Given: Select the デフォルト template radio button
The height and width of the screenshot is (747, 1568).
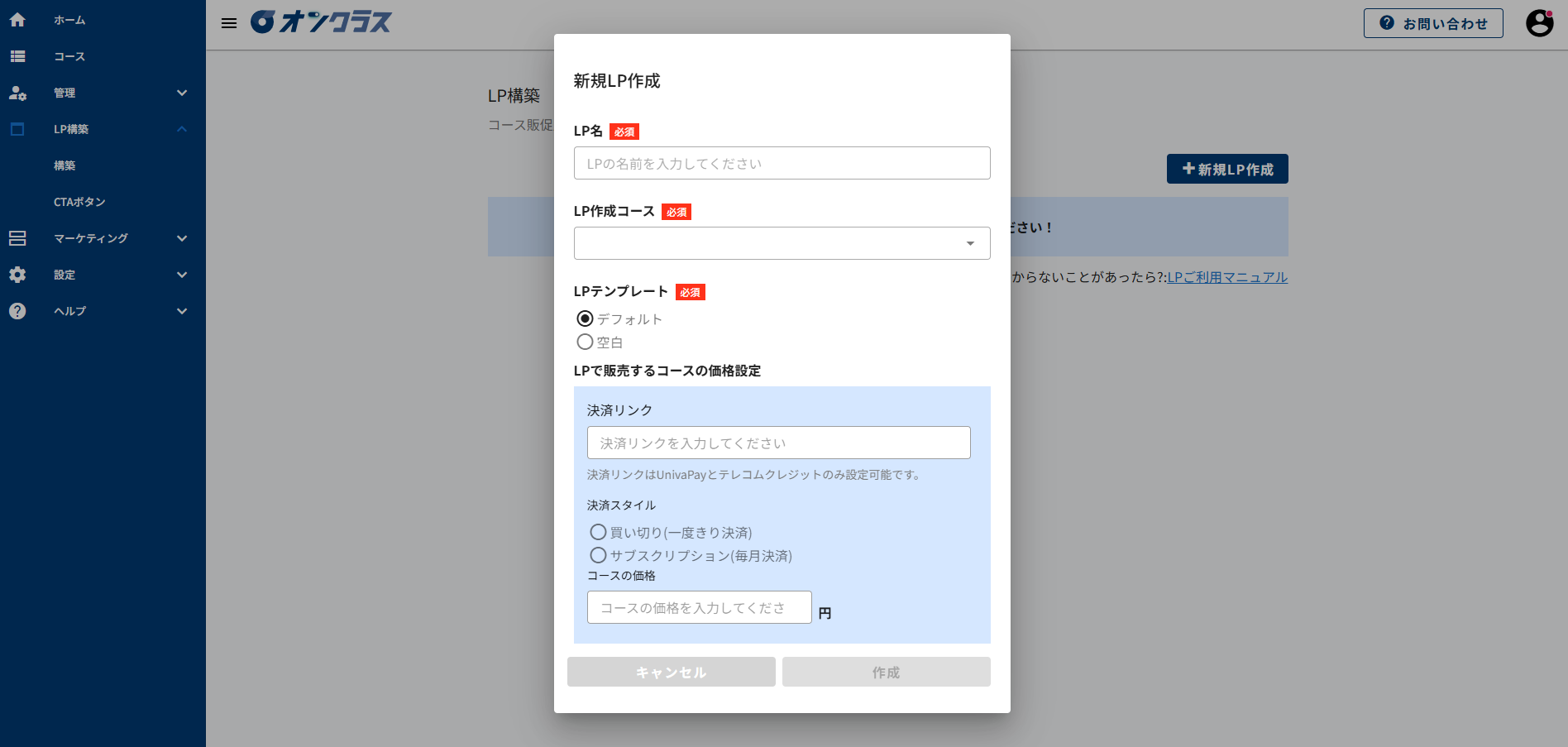Looking at the screenshot, I should click(586, 318).
